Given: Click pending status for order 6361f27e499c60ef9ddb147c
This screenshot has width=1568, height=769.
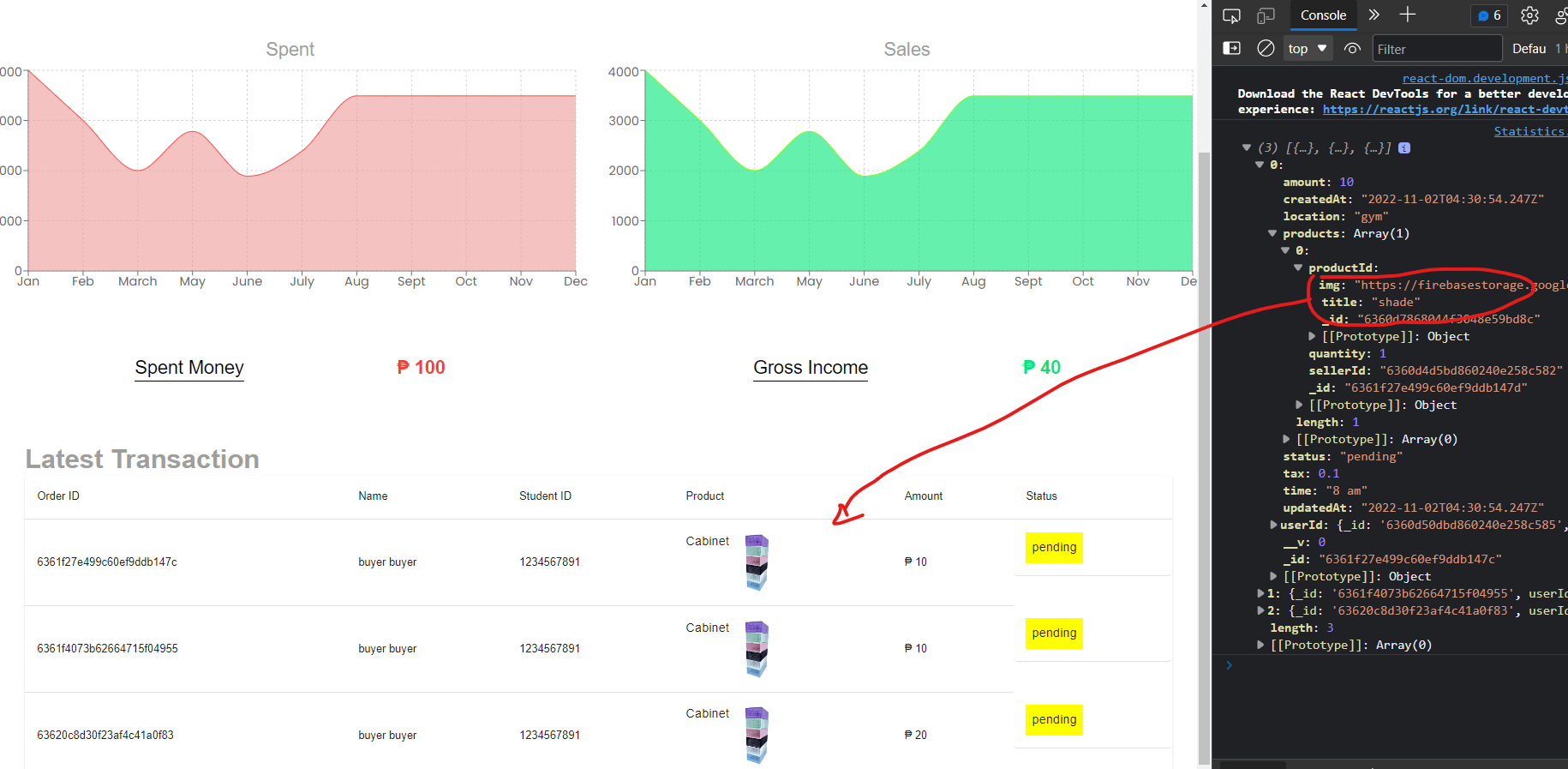Looking at the screenshot, I should tap(1054, 548).
